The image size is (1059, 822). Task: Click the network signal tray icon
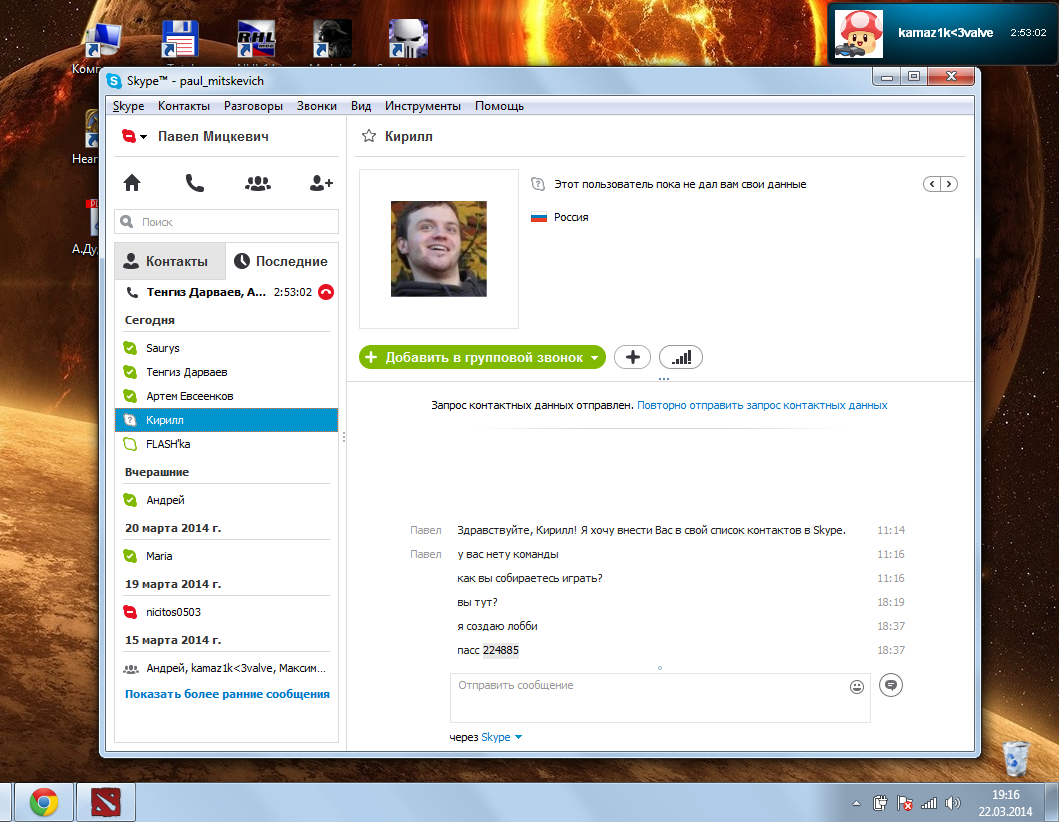(x=929, y=803)
